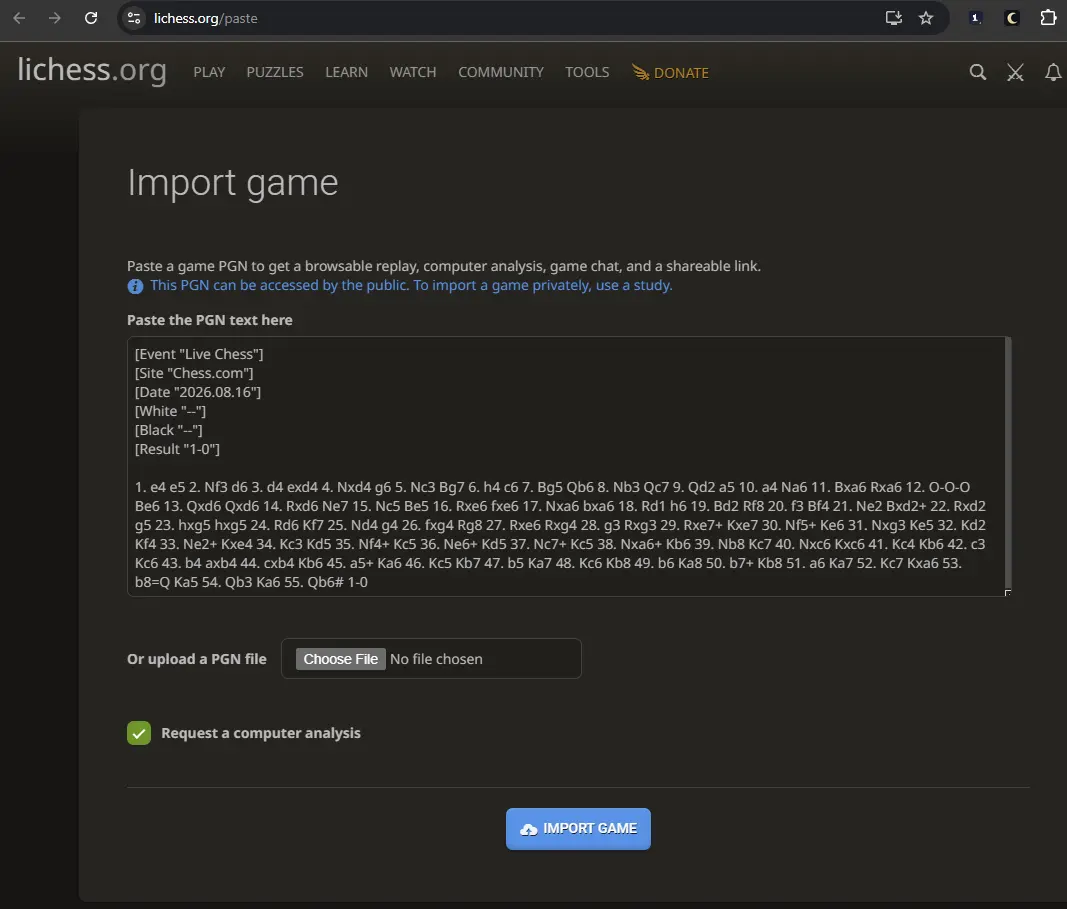Click the 'Request a computer analysis' label
Image resolution: width=1067 pixels, height=909 pixels.
(261, 733)
